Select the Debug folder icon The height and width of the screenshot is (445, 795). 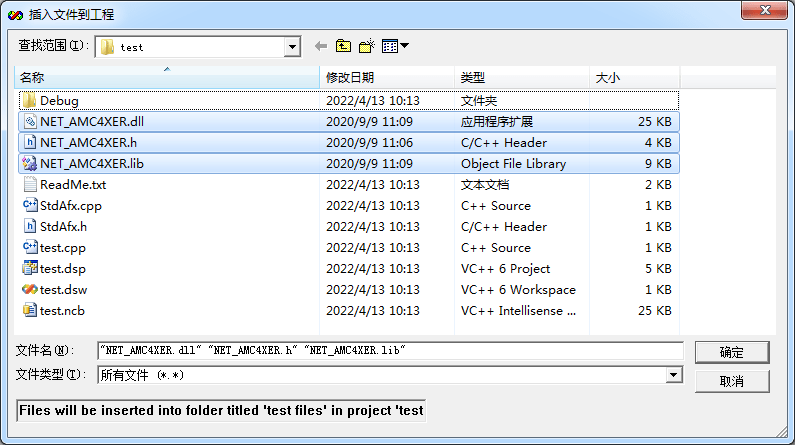pos(29,100)
